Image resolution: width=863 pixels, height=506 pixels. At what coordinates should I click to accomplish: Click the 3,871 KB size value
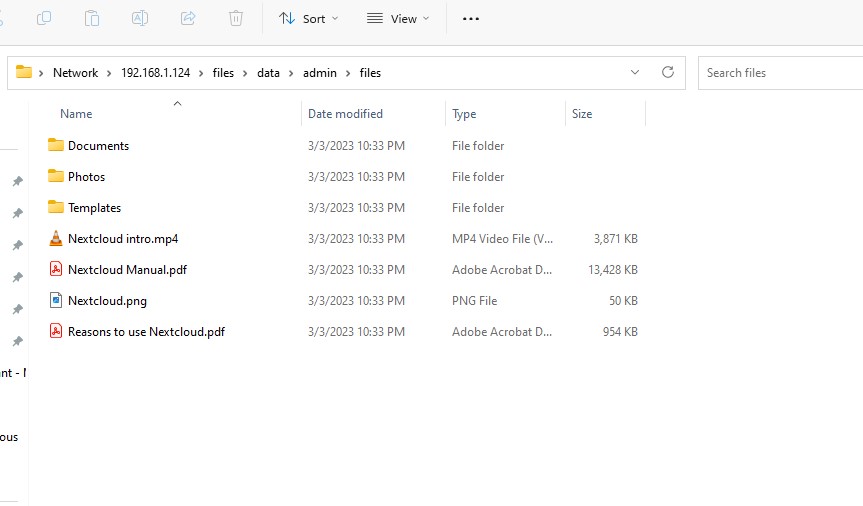tap(615, 239)
